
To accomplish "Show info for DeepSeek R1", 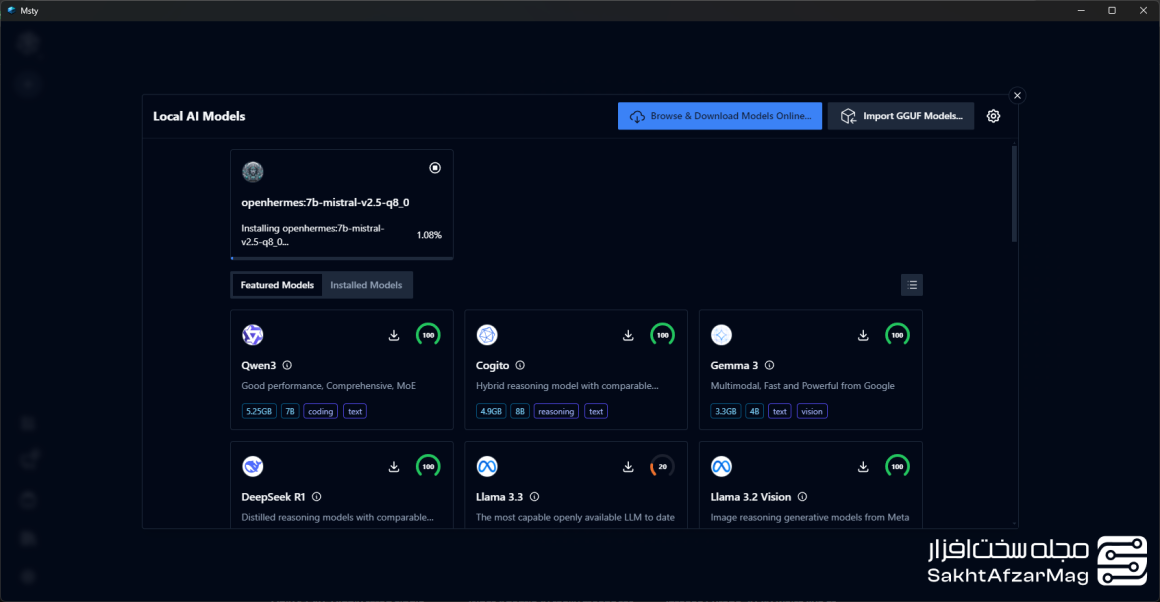I will (317, 497).
